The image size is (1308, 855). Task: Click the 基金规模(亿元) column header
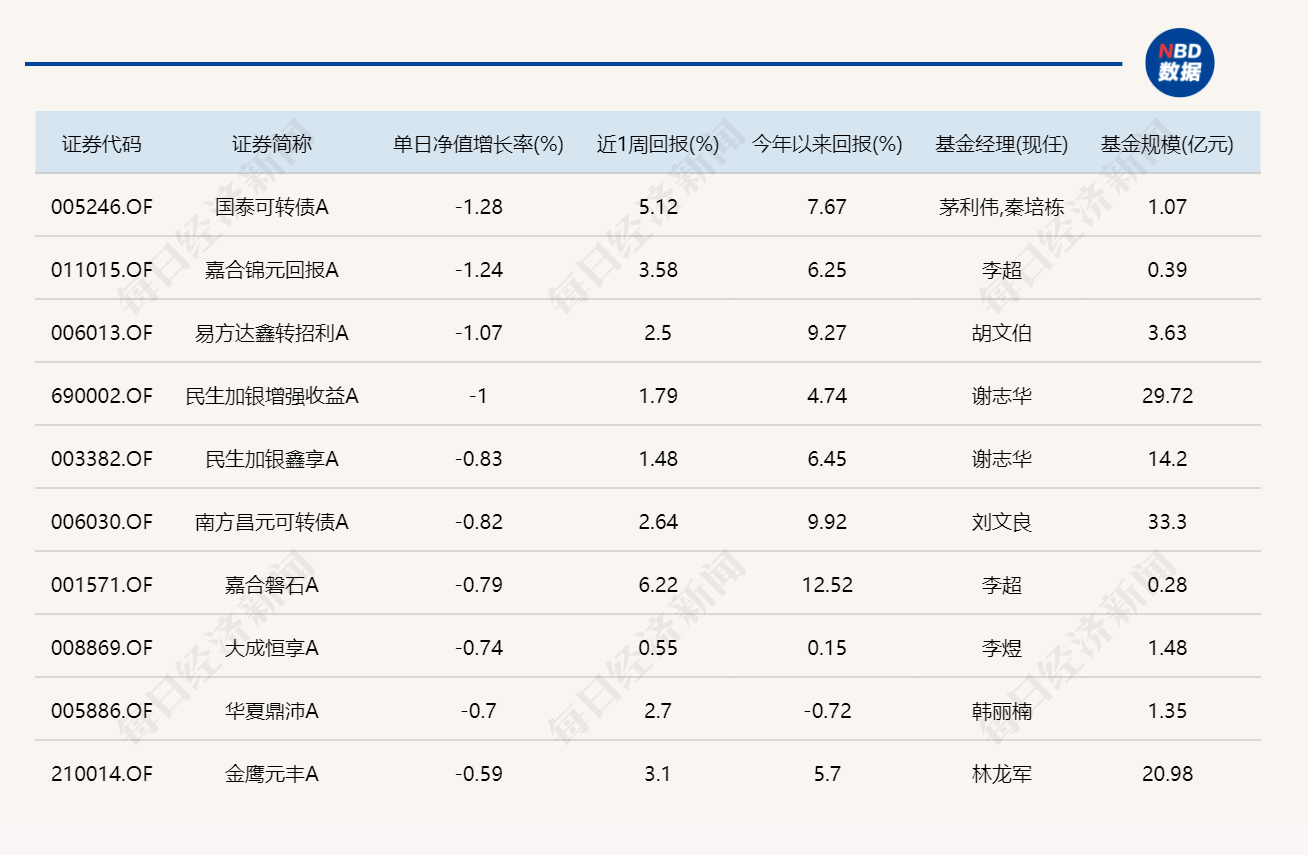pyautogui.click(x=1168, y=142)
